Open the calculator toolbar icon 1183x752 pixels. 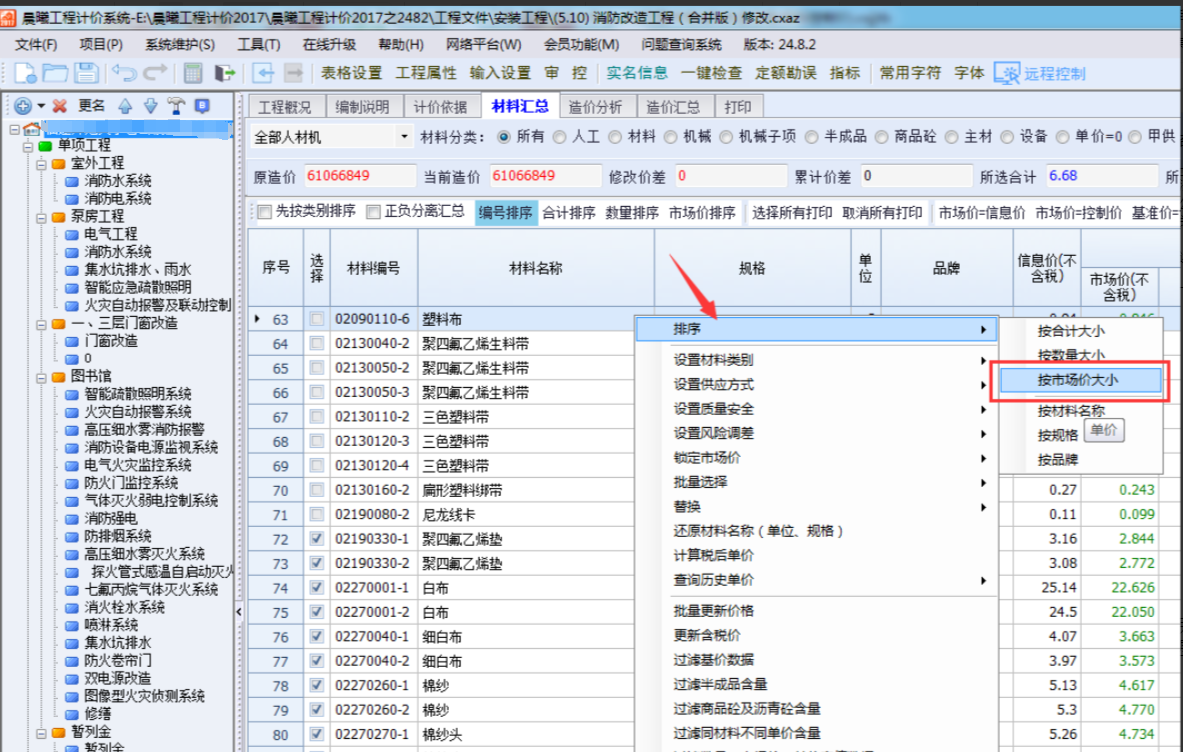point(194,73)
